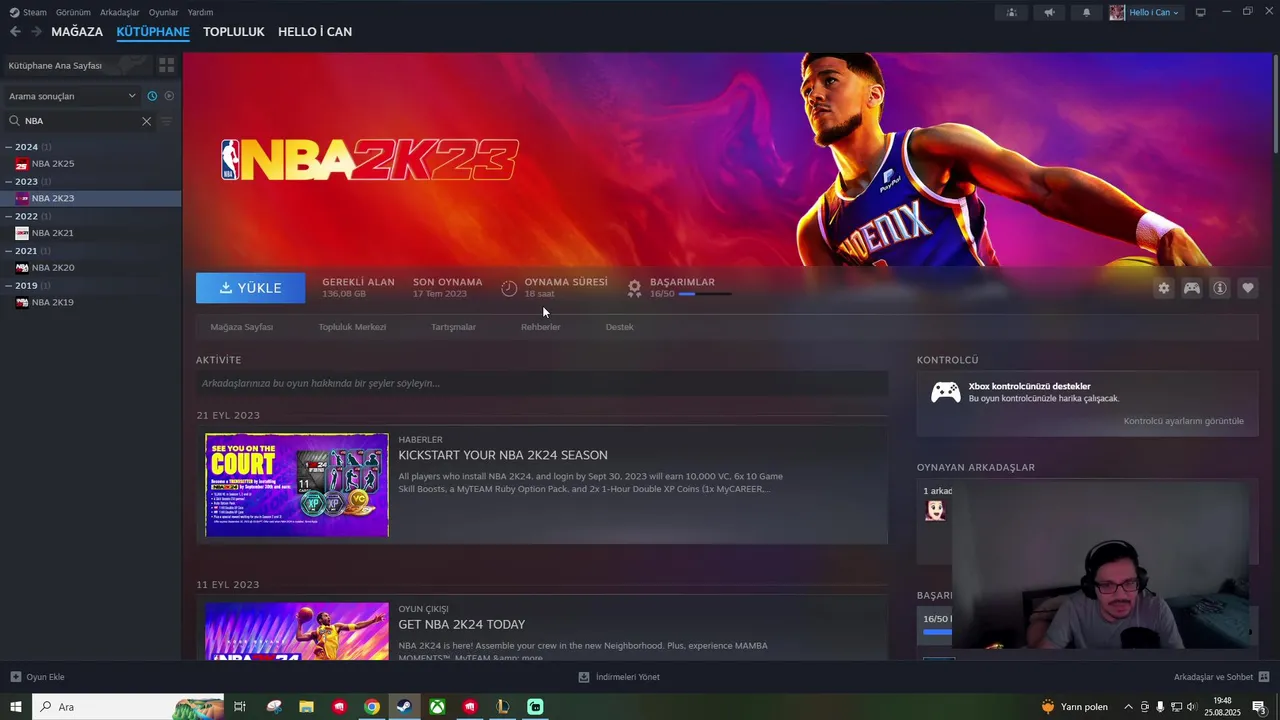The height and width of the screenshot is (720, 1280).
Task: Click Oyun Ekle at bottom left
Action: coord(38,677)
